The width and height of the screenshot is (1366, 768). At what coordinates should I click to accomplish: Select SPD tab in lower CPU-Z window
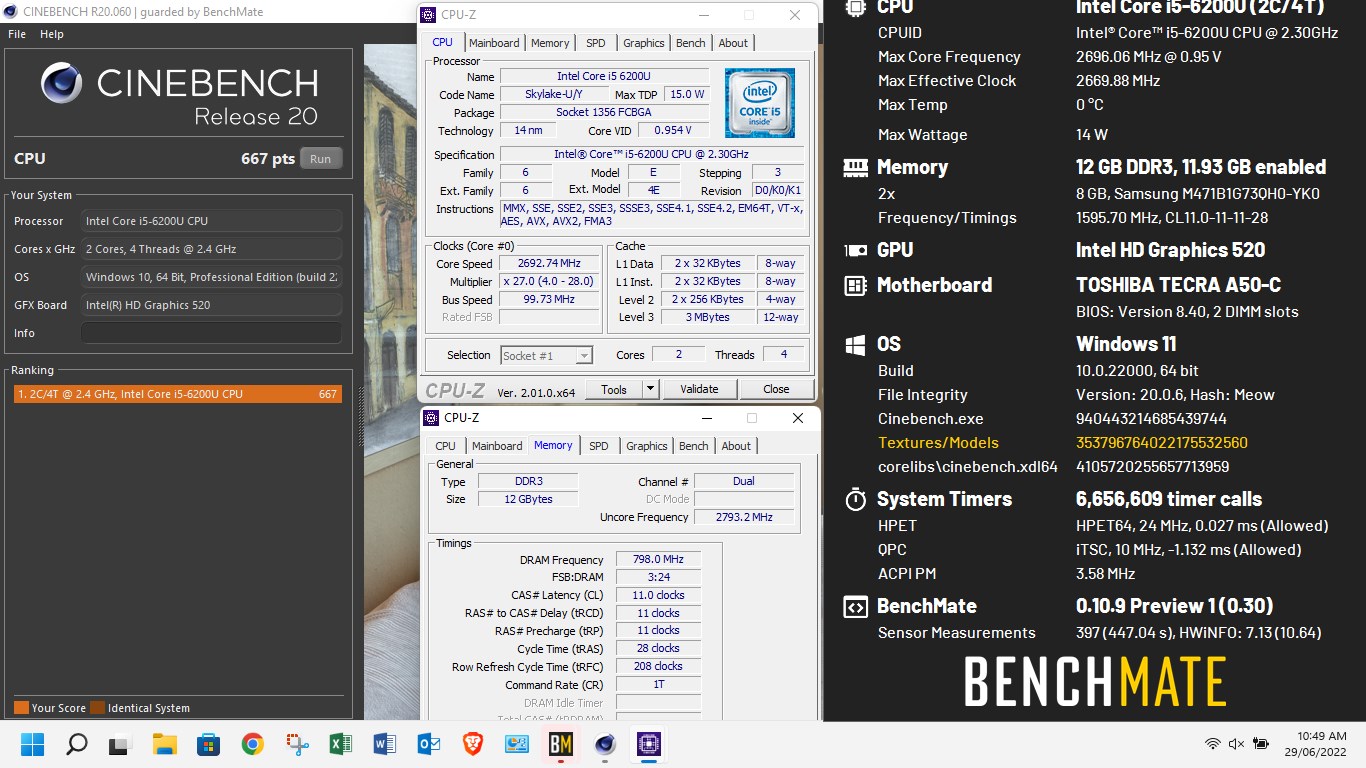click(599, 446)
